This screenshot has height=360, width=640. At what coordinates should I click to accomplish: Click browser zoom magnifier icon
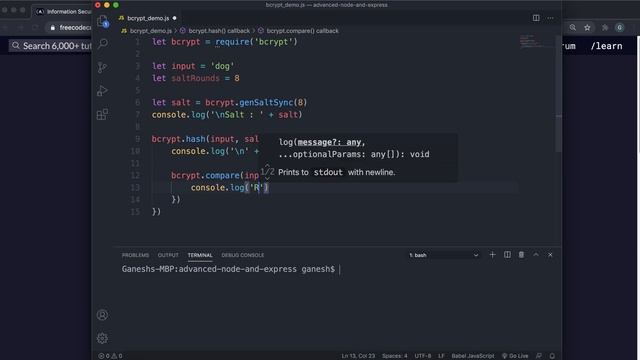(x=573, y=27)
